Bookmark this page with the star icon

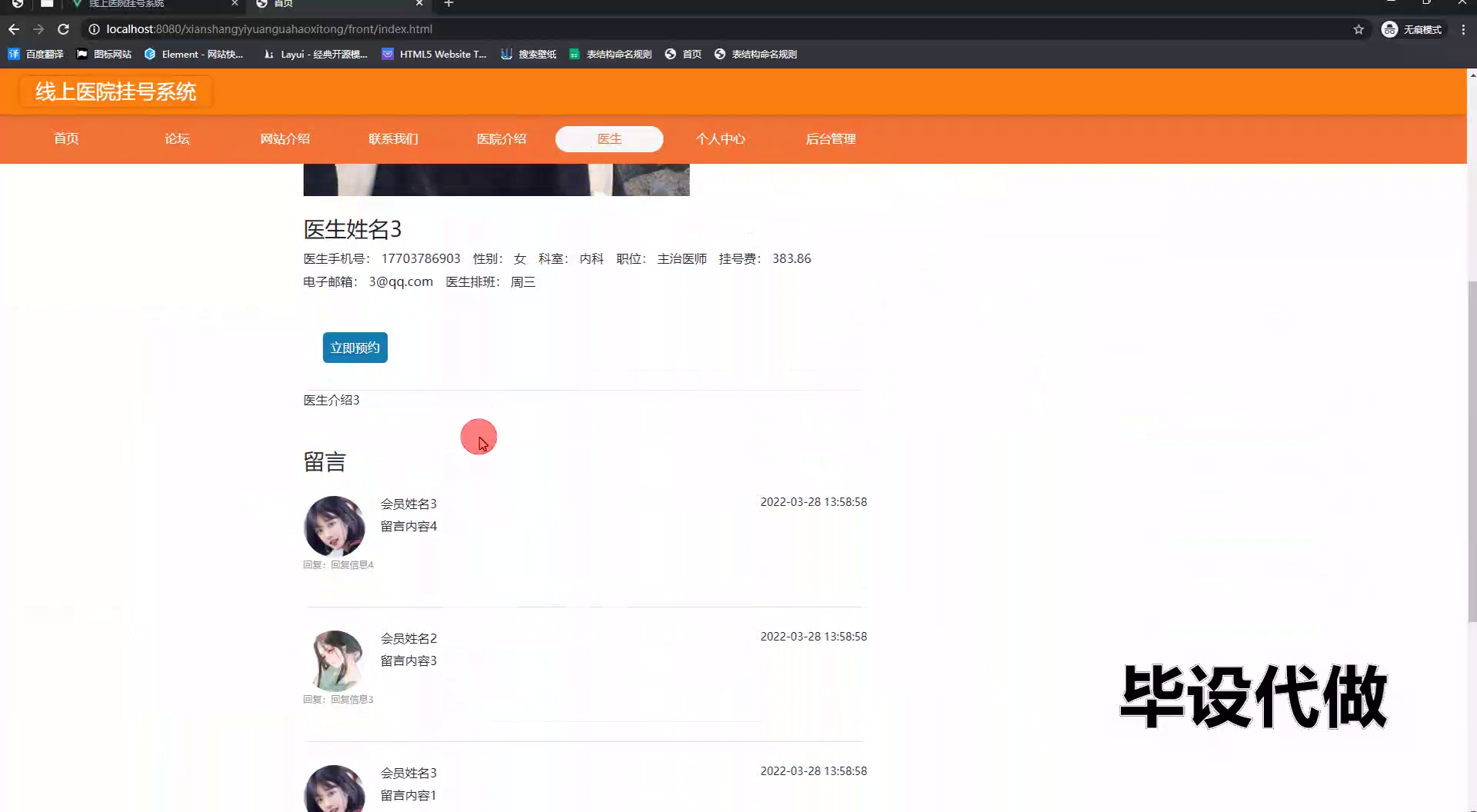pos(1359,29)
